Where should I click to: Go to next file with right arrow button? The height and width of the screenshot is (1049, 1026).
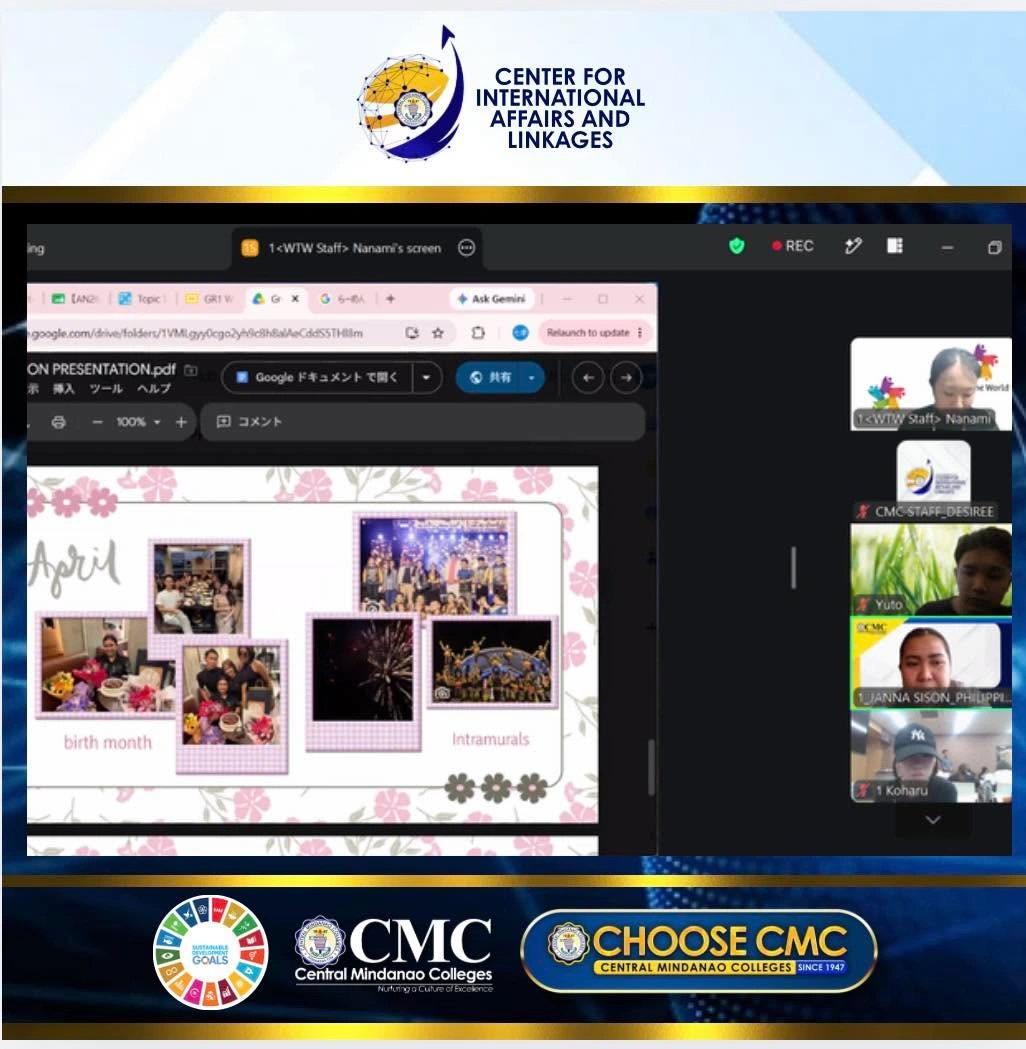point(626,378)
